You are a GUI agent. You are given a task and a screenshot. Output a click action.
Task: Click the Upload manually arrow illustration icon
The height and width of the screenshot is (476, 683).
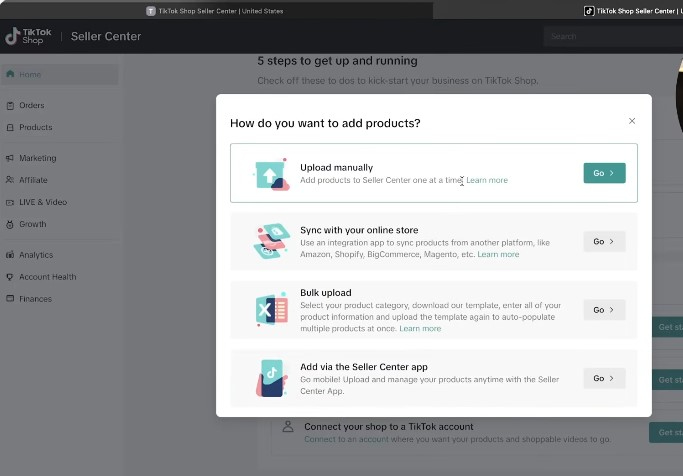[271, 174]
